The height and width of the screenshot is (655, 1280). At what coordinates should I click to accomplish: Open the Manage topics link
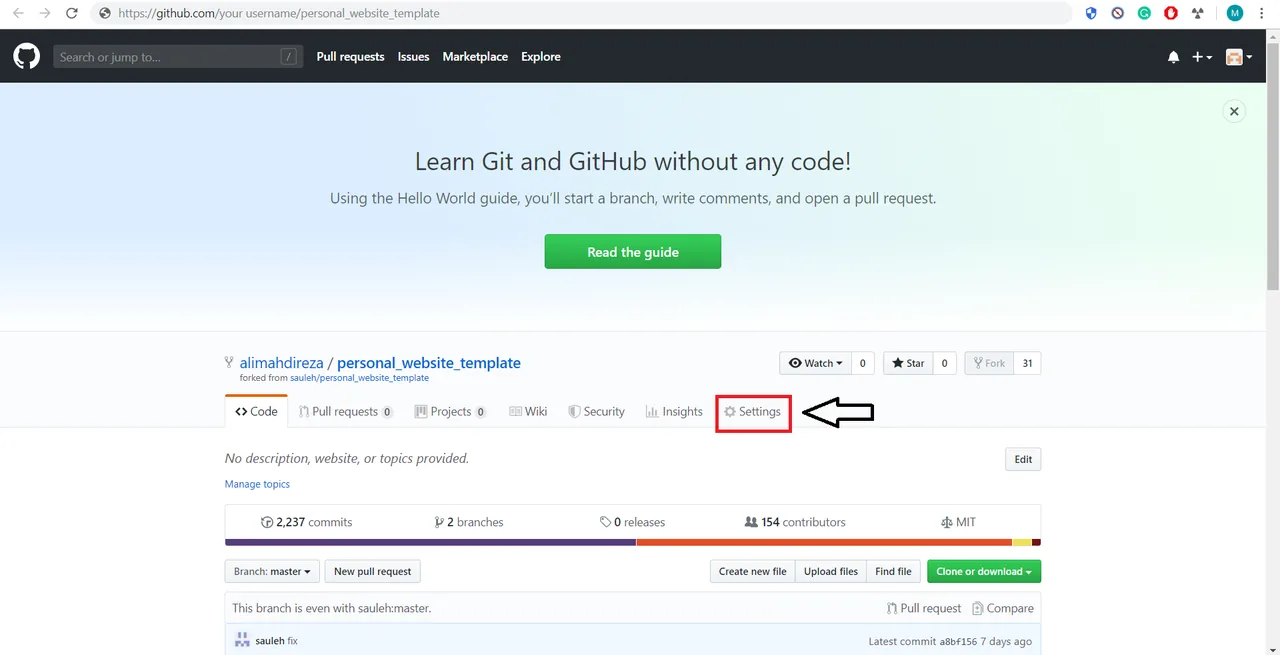(257, 484)
